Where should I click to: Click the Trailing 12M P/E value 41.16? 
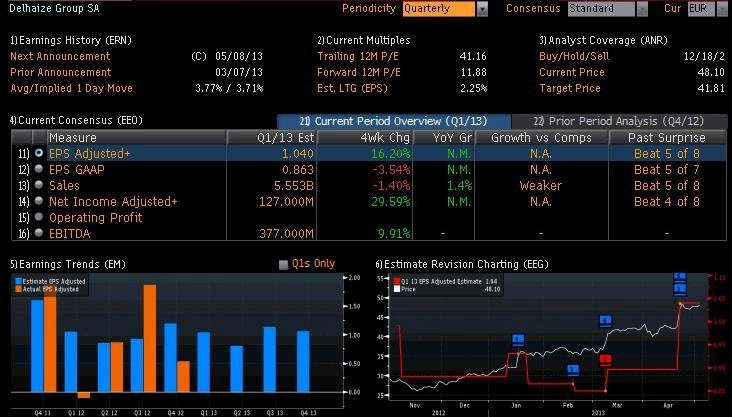coord(473,56)
